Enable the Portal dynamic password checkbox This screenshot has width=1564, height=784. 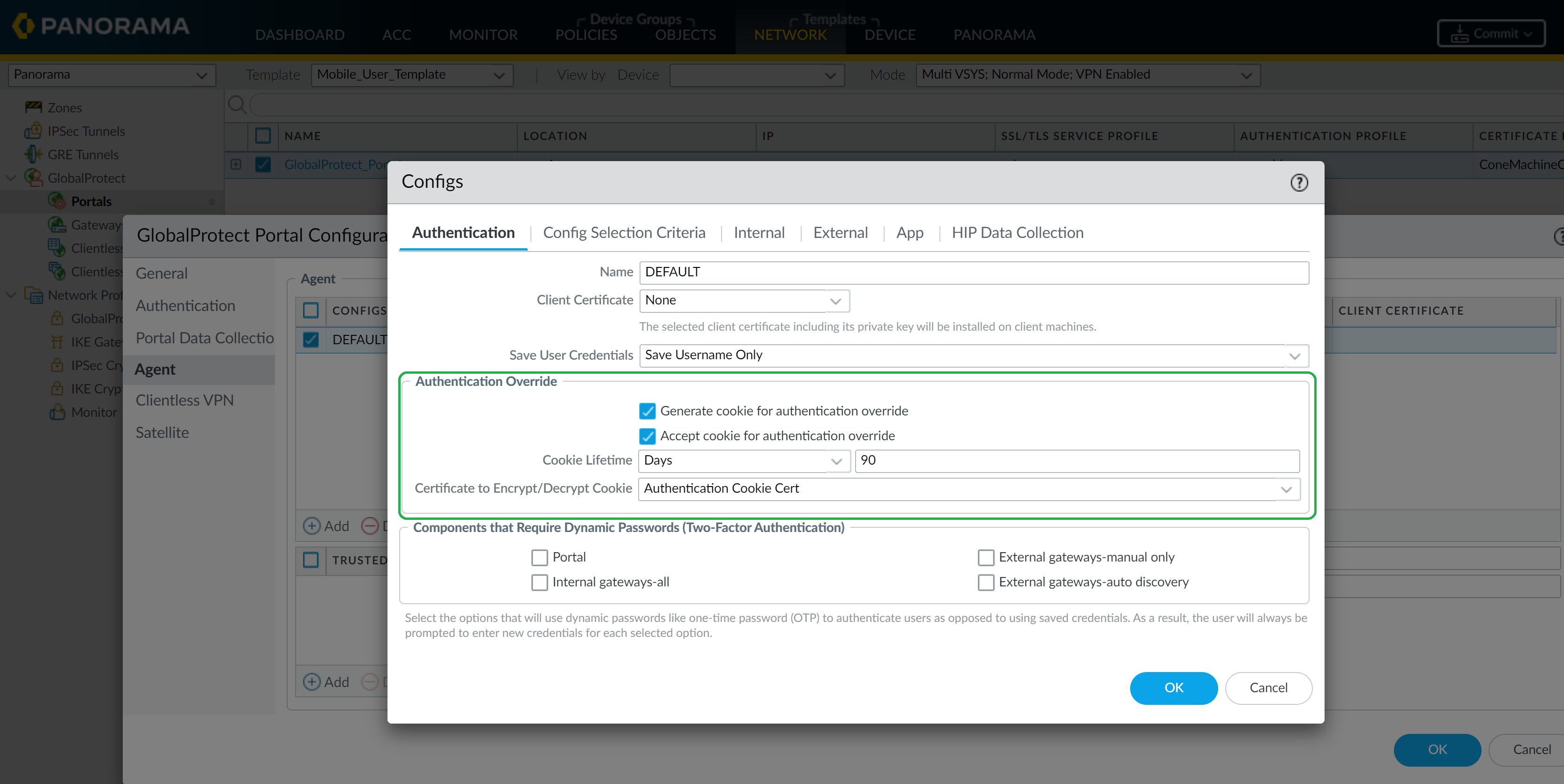[539, 557]
